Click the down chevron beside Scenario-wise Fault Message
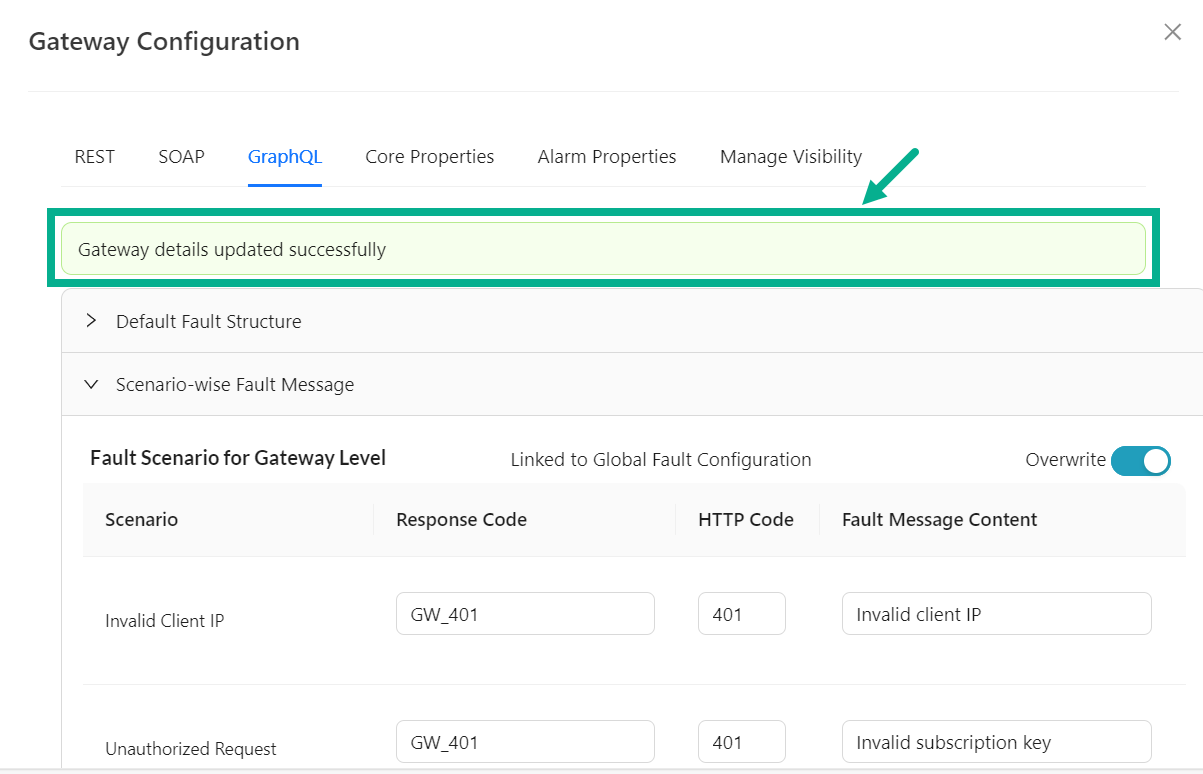 91,384
